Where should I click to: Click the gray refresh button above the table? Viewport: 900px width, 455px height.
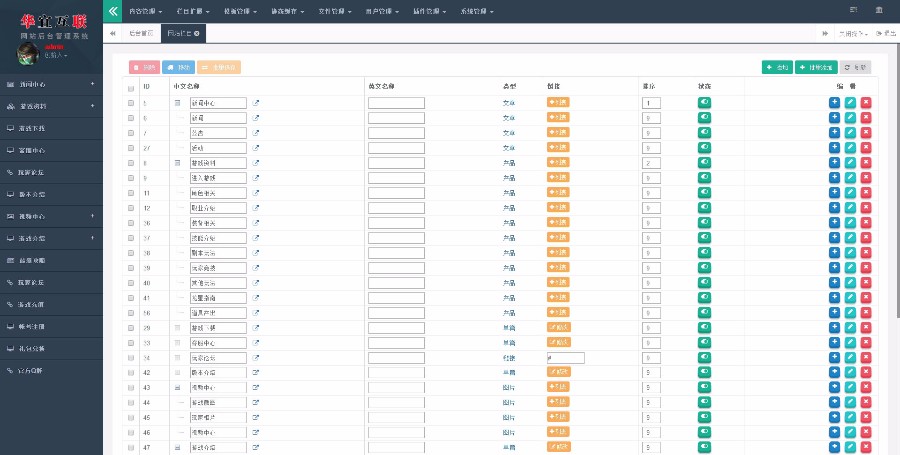pos(855,67)
